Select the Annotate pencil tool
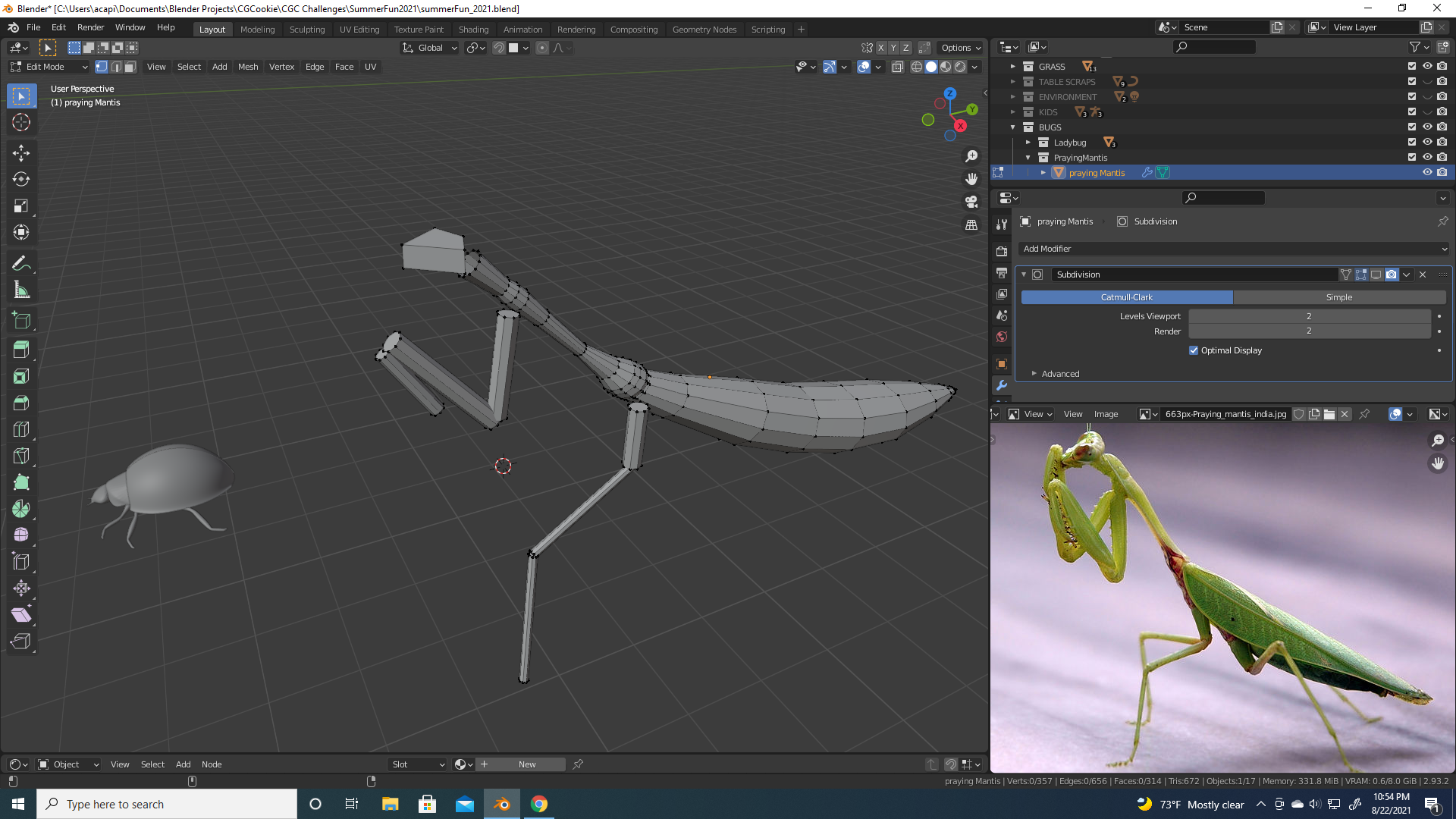The width and height of the screenshot is (1456, 819). point(21,263)
